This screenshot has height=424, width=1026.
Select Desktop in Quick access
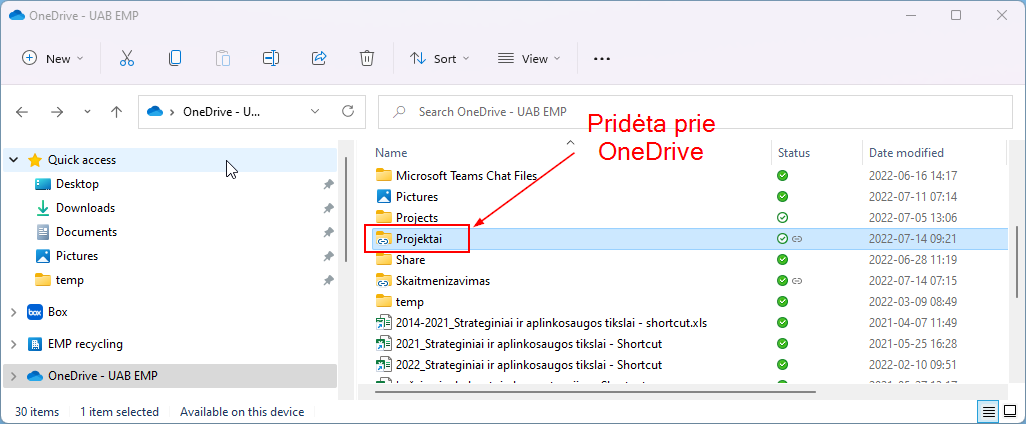click(x=77, y=184)
